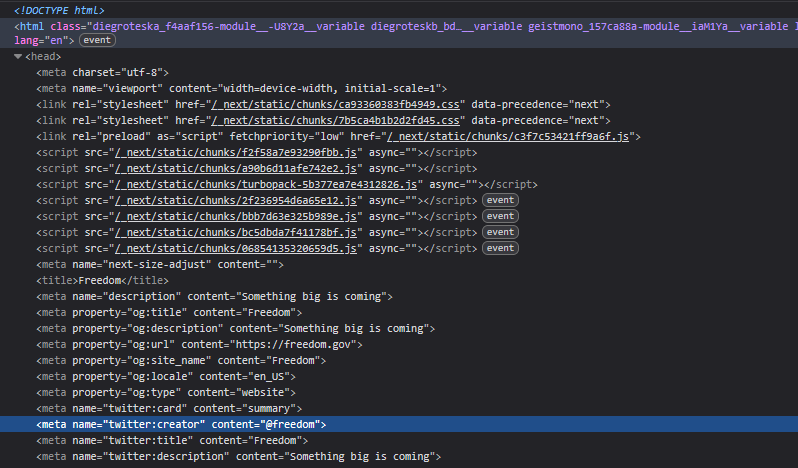Viewport: 798px width, 468px height.
Task: Select the meta next-size-adjust node
Action: coord(160,265)
